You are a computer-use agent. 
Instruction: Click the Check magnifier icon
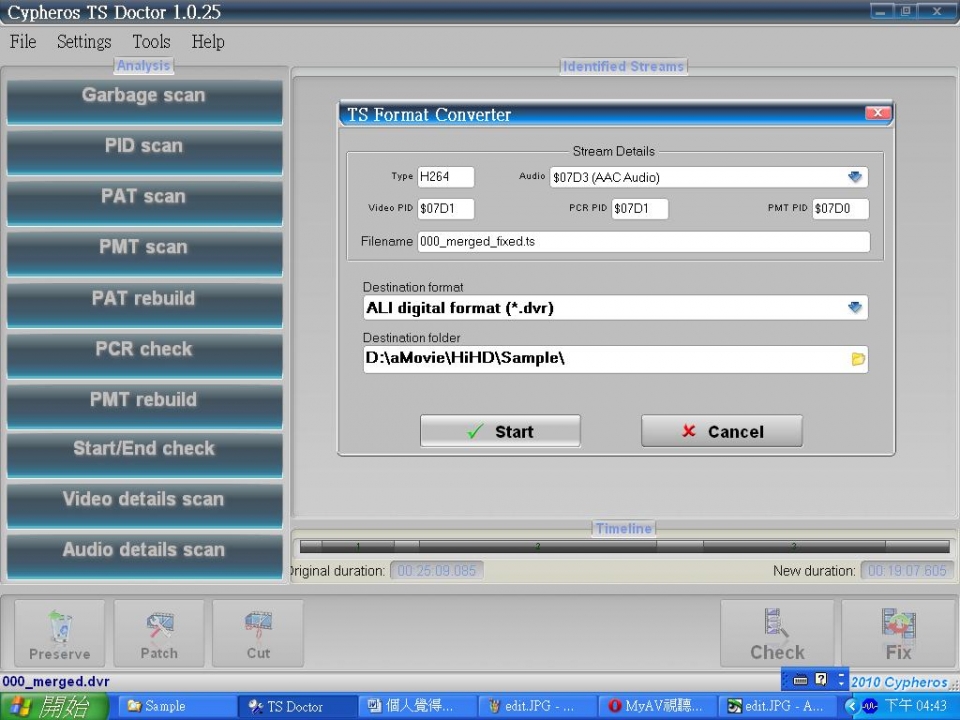tap(777, 632)
